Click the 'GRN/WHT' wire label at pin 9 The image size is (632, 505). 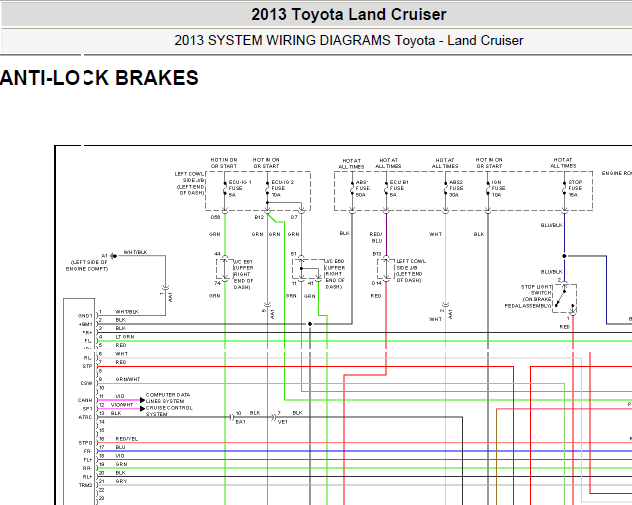128,379
